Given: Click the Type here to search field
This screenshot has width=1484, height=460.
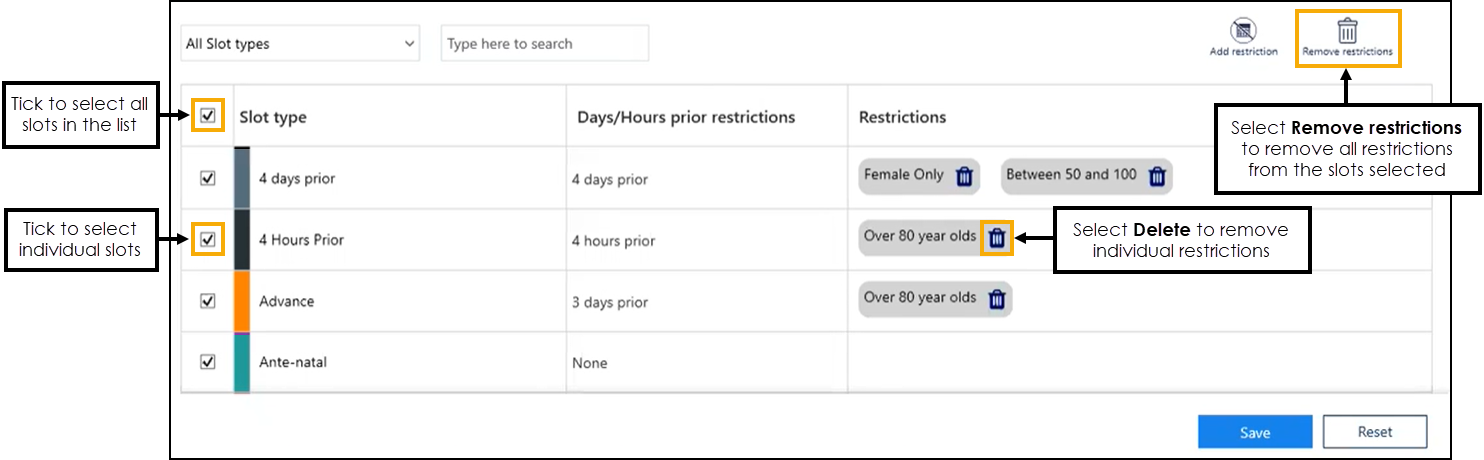Looking at the screenshot, I should [544, 44].
